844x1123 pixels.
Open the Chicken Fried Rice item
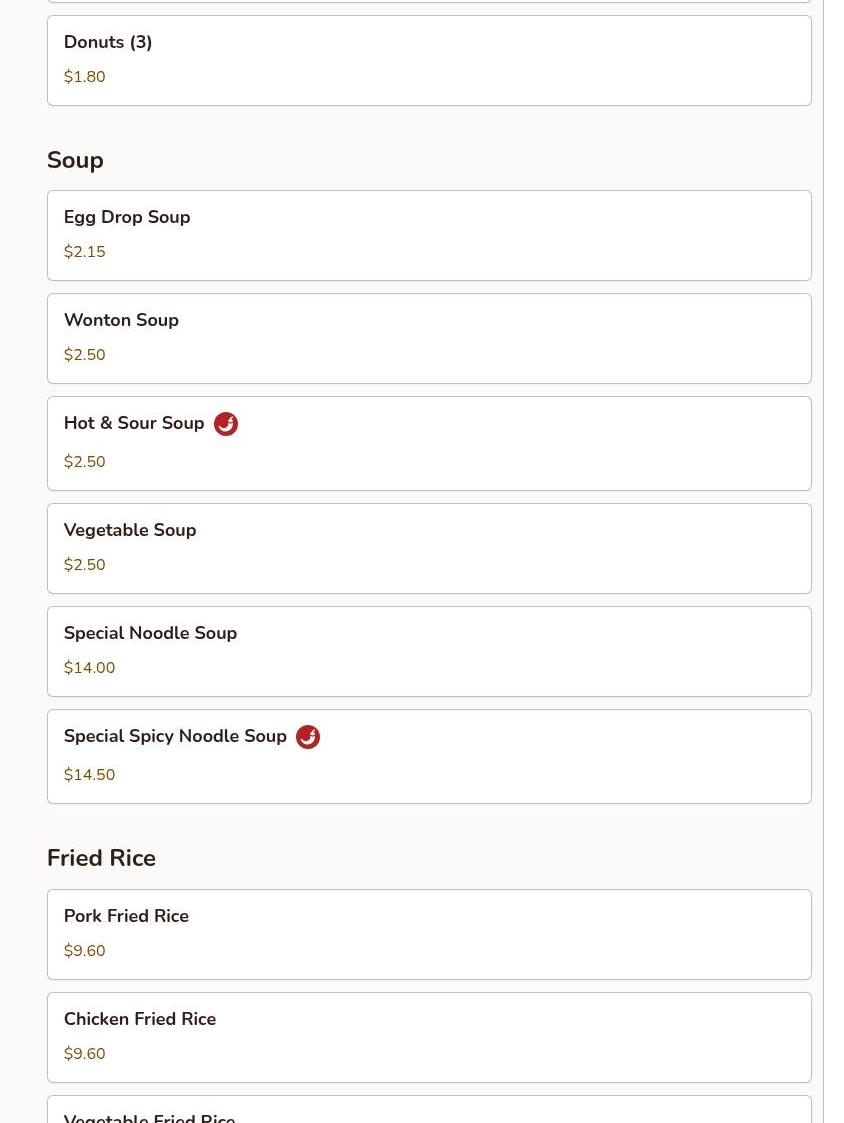point(428,1037)
